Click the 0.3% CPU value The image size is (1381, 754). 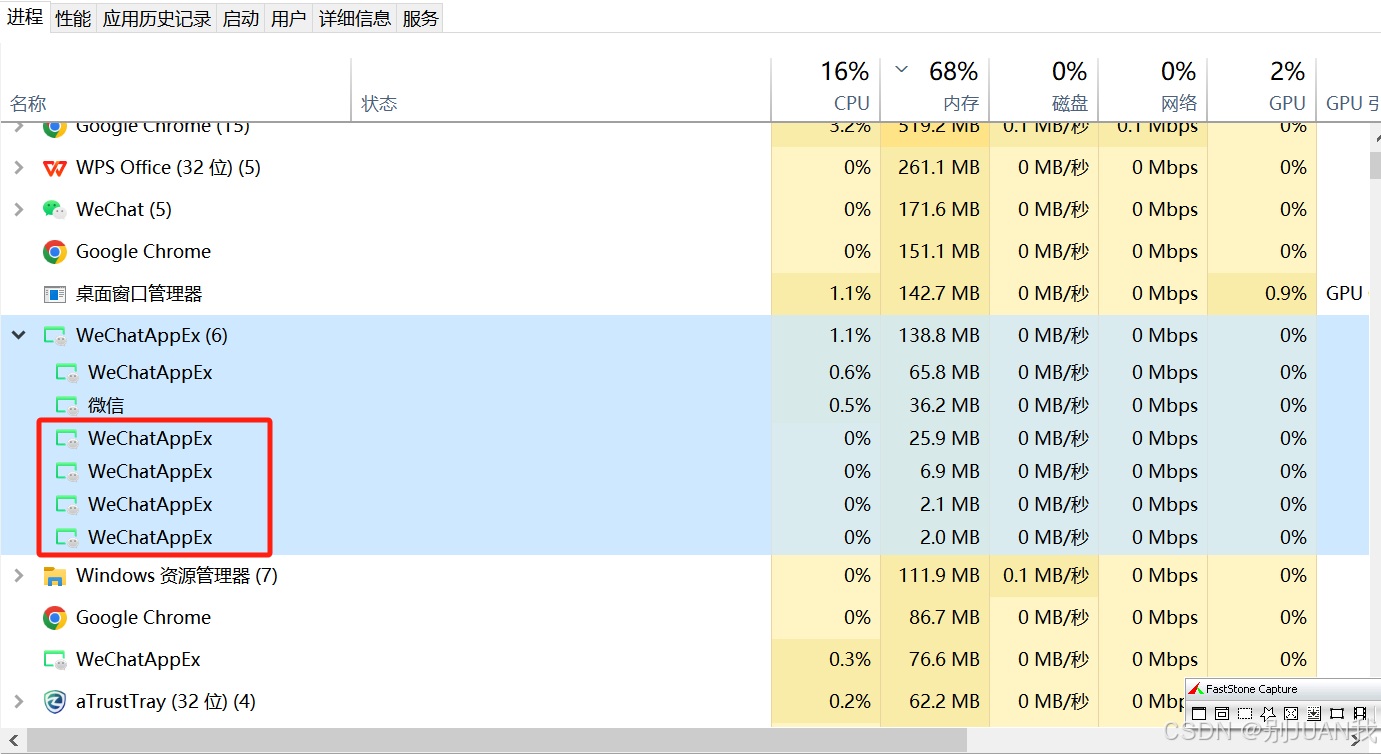[x=850, y=660]
